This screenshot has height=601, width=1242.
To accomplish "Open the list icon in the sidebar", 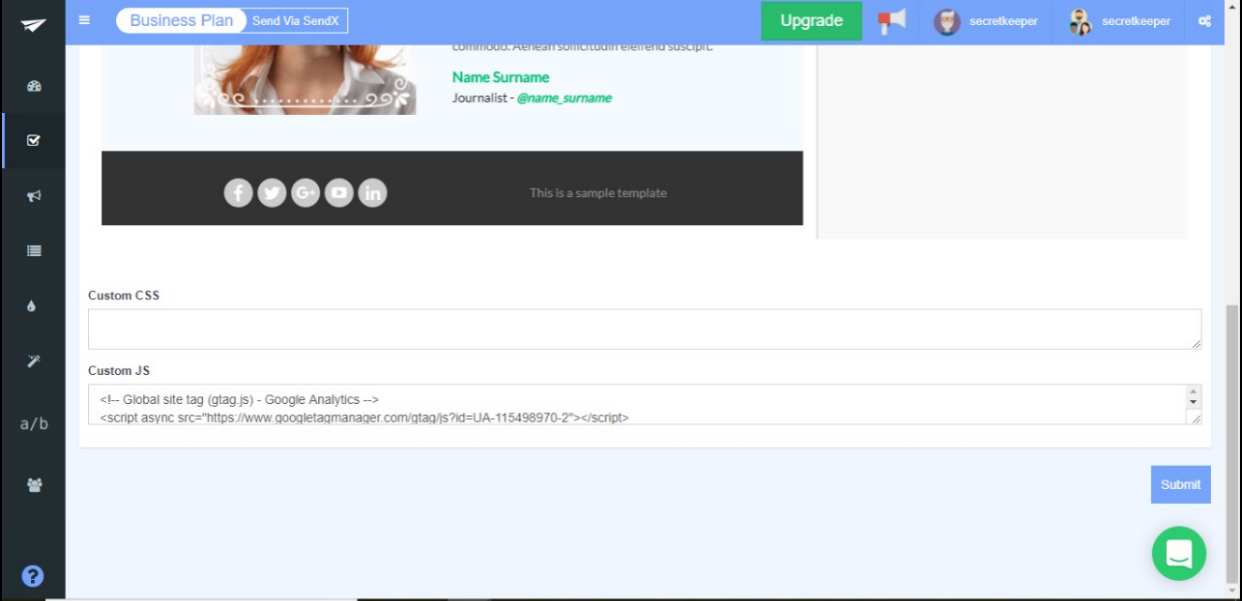I will 34,251.
